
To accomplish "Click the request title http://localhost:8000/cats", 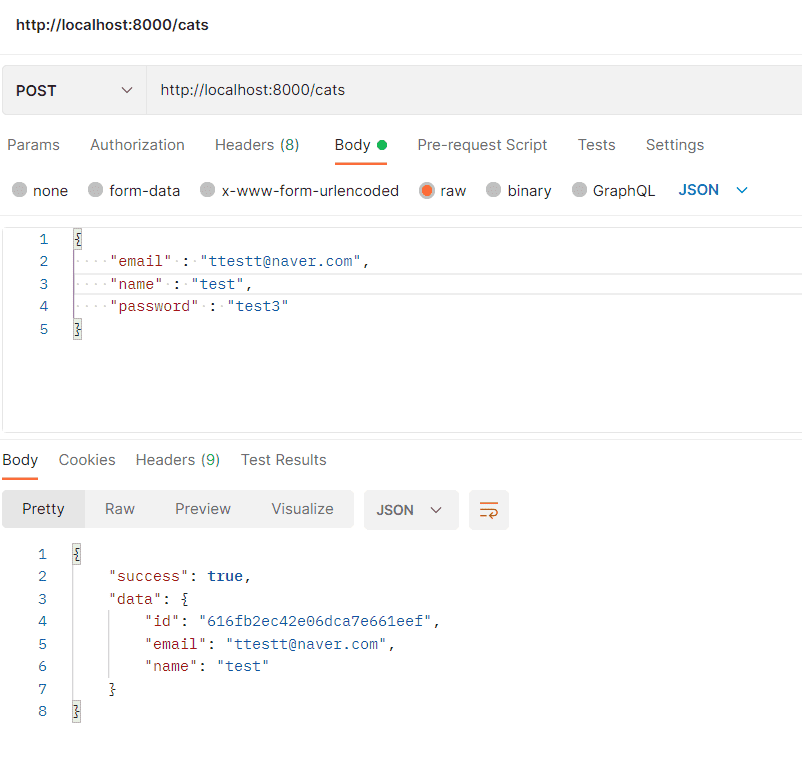I will 112,25.
